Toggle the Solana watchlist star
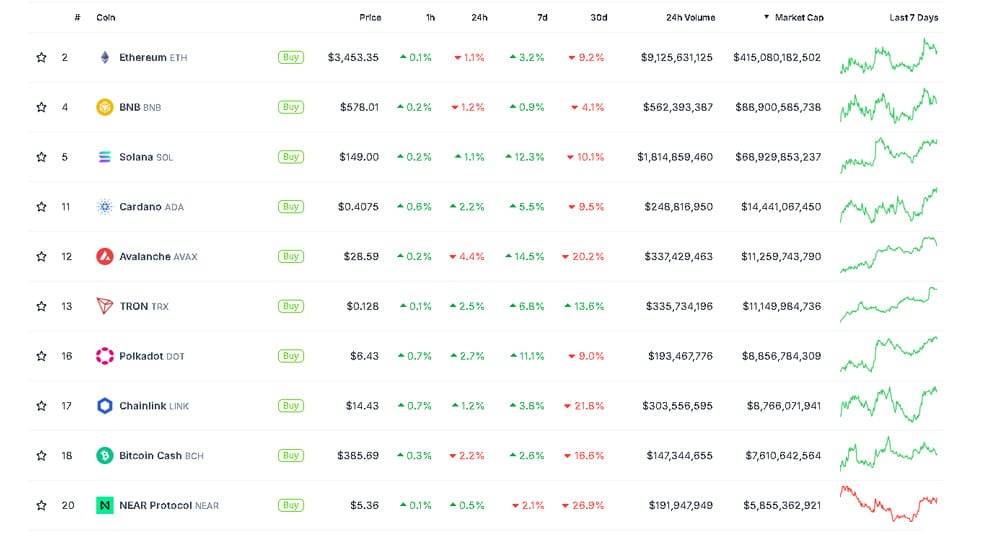The width and height of the screenshot is (984, 554). (41, 157)
